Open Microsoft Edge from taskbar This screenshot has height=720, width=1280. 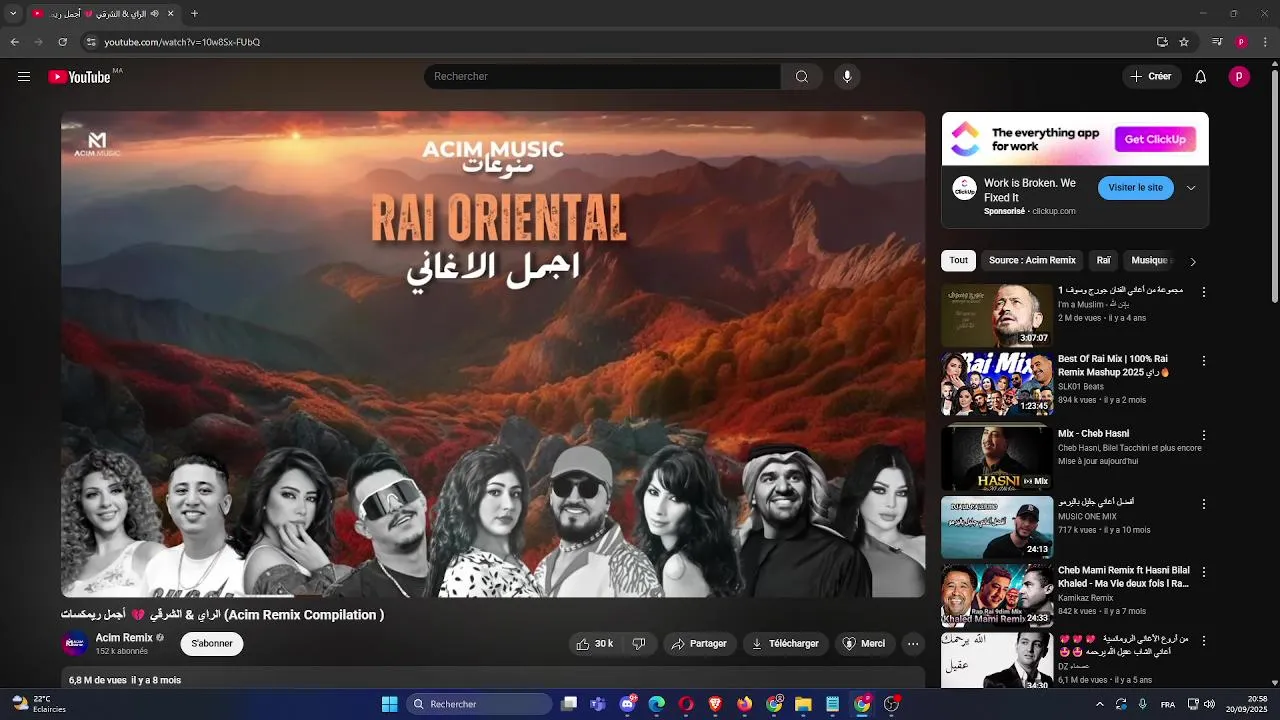tap(657, 704)
